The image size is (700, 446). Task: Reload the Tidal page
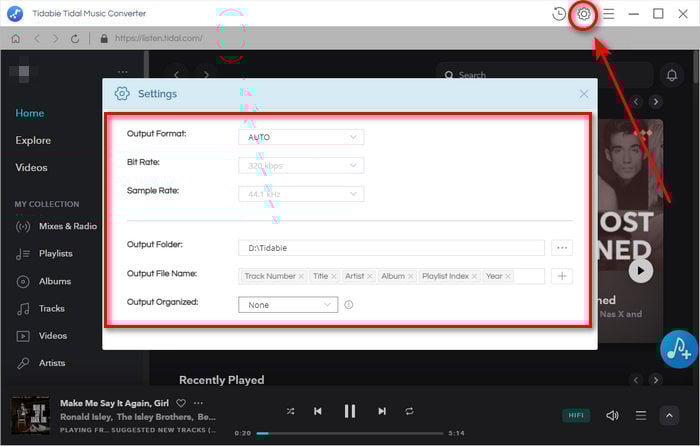[75, 39]
